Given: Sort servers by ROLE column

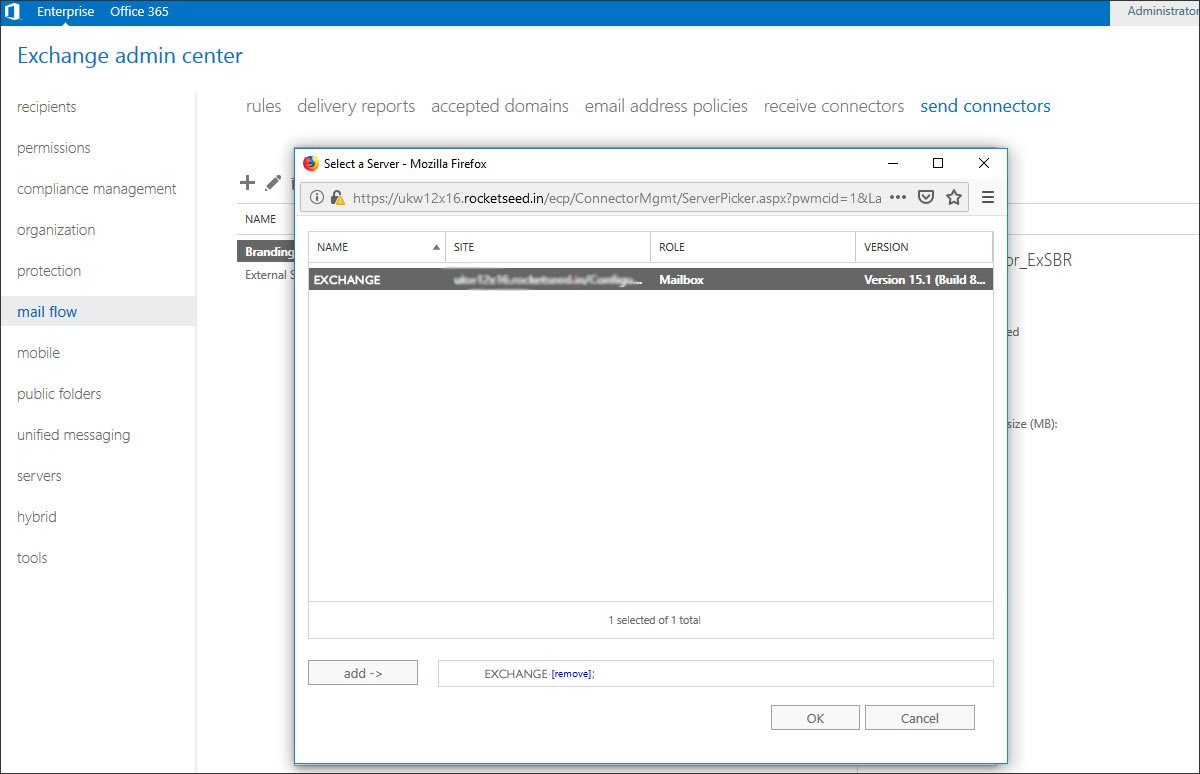Looking at the screenshot, I should [752, 247].
